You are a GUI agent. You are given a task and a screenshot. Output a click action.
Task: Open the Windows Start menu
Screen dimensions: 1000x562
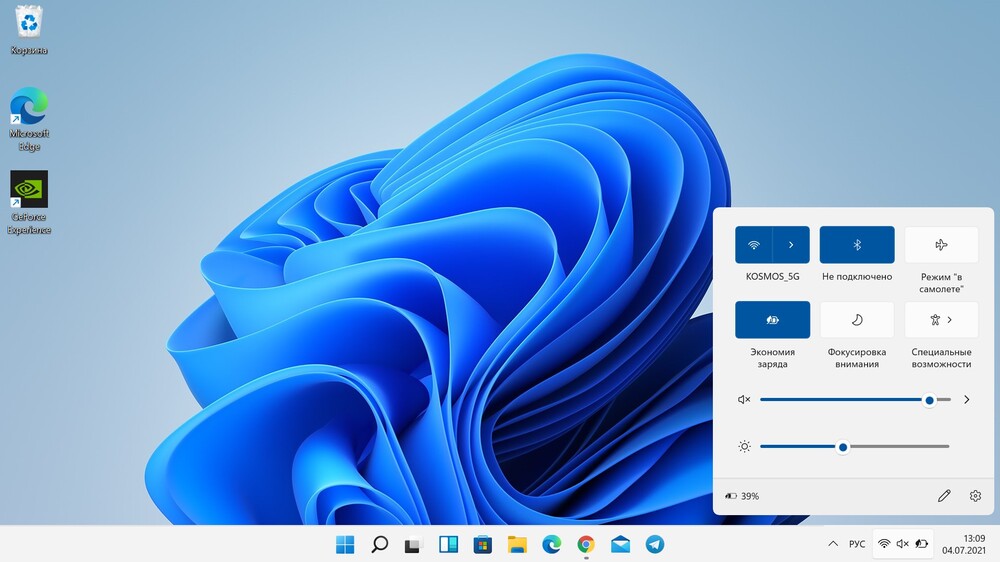tap(345, 544)
